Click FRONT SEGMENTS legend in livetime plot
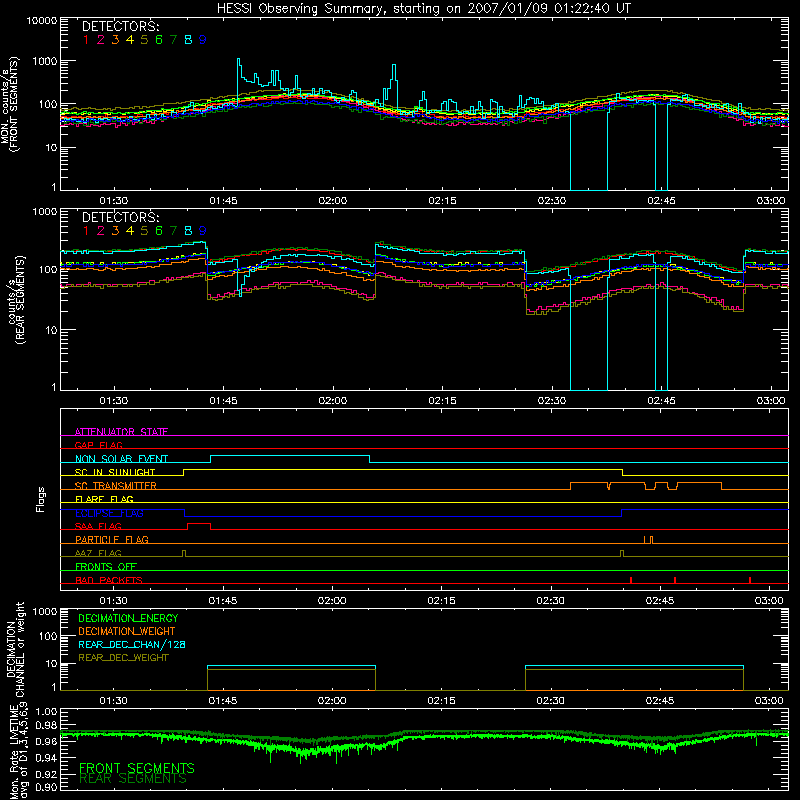The image size is (800, 800). 137,768
